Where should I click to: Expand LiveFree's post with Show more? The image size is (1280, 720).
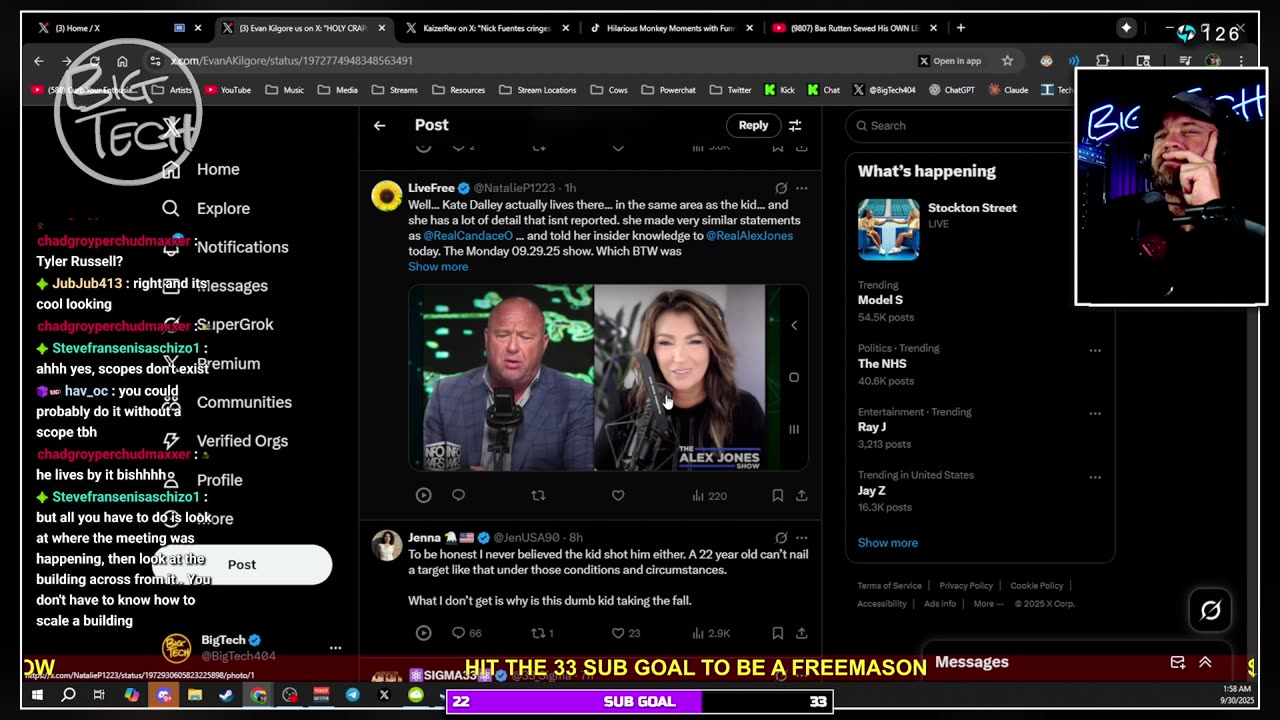point(438,267)
